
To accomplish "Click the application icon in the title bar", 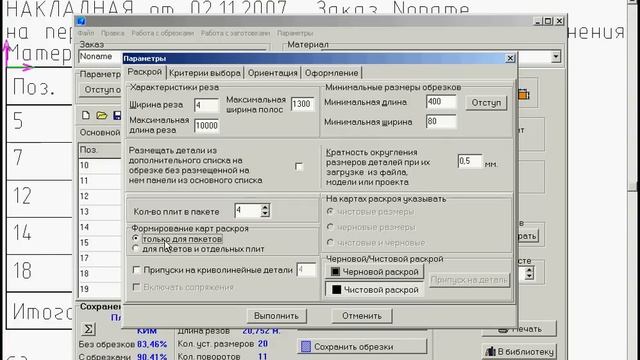I will coord(81,21).
